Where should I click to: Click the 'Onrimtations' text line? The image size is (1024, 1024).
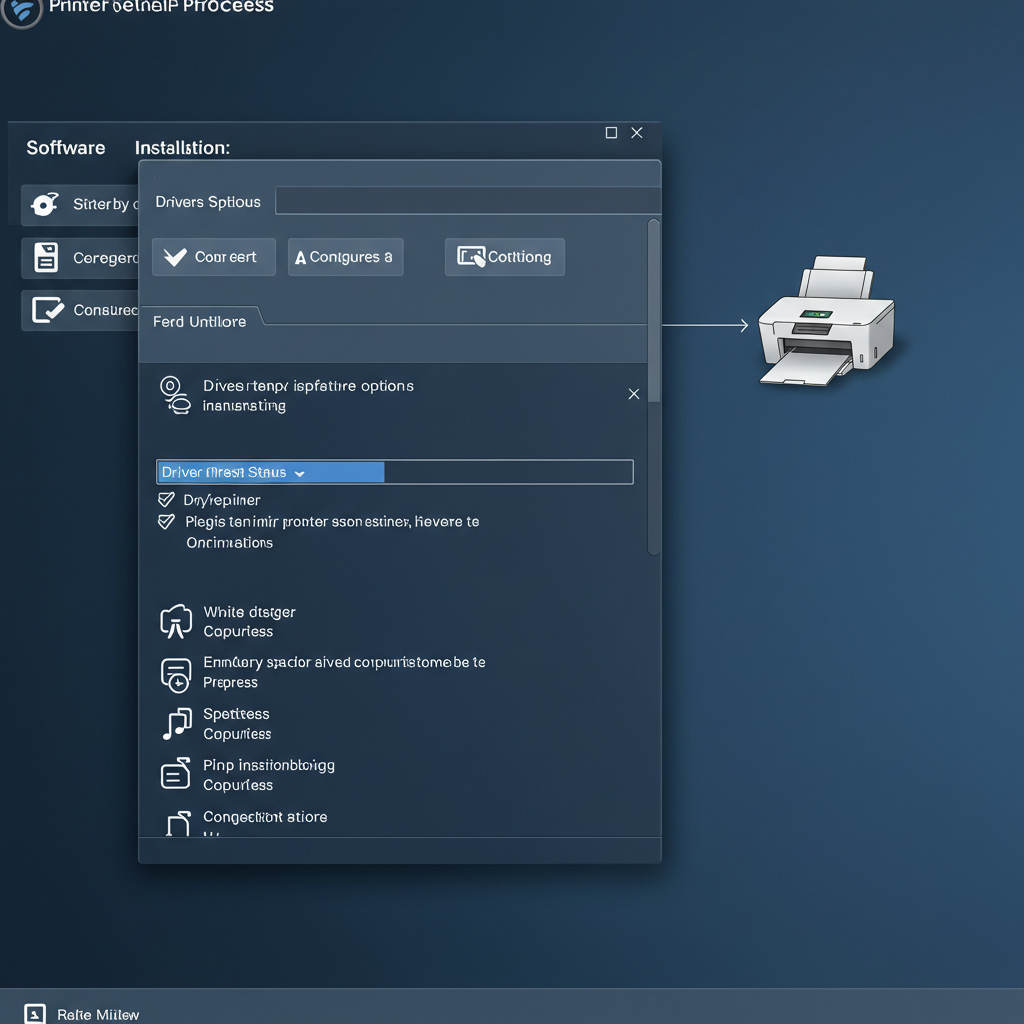[x=229, y=543]
